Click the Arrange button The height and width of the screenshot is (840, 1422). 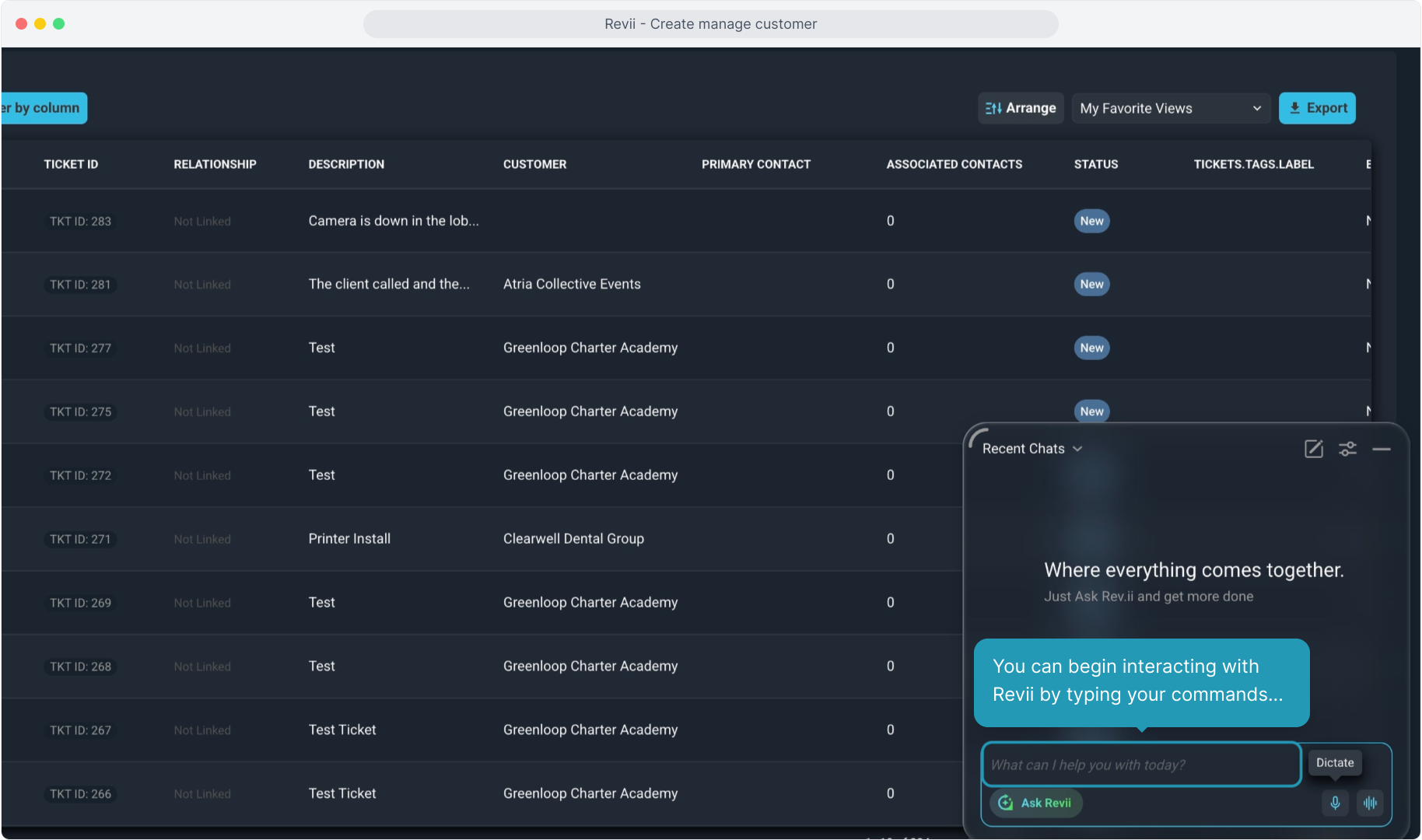click(x=1021, y=108)
